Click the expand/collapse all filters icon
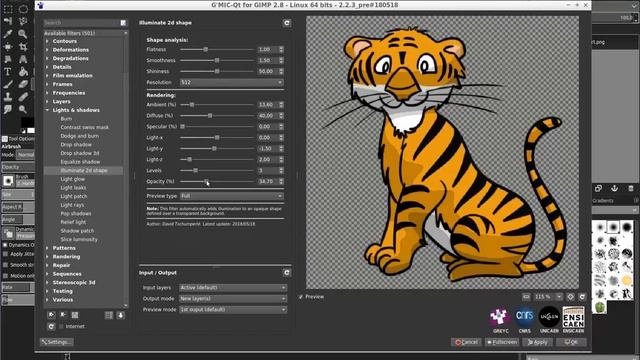Screen dimensions: 640x360 point(109,315)
